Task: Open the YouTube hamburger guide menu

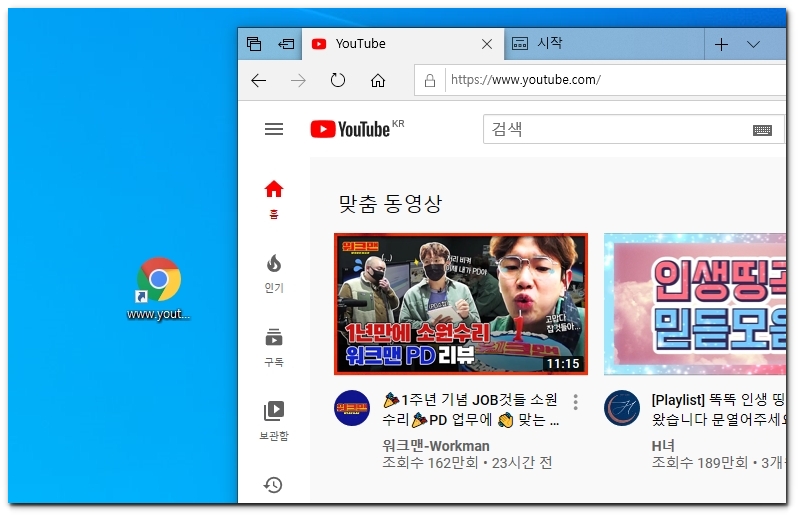Action: (274, 129)
